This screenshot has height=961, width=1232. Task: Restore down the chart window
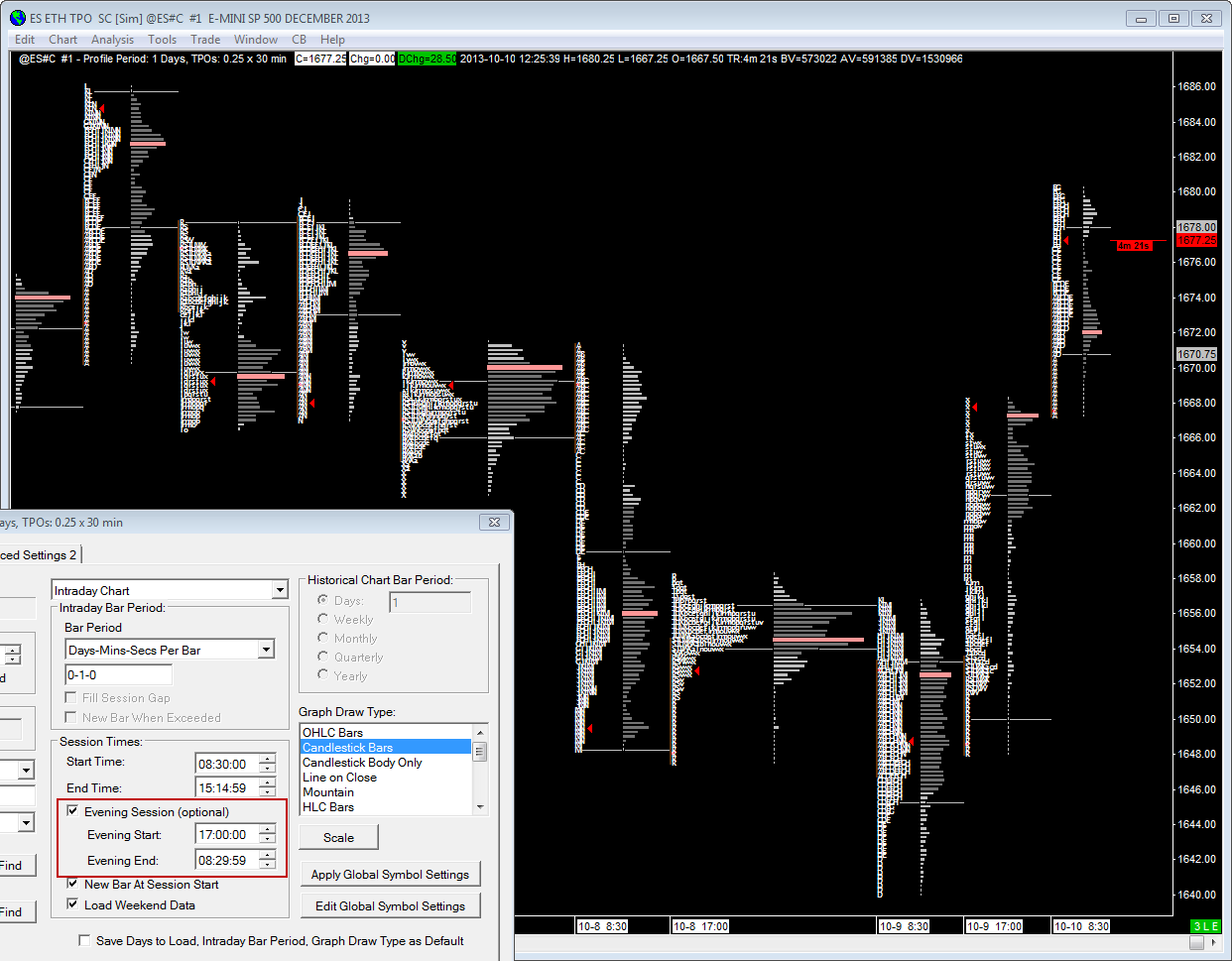click(x=1172, y=18)
